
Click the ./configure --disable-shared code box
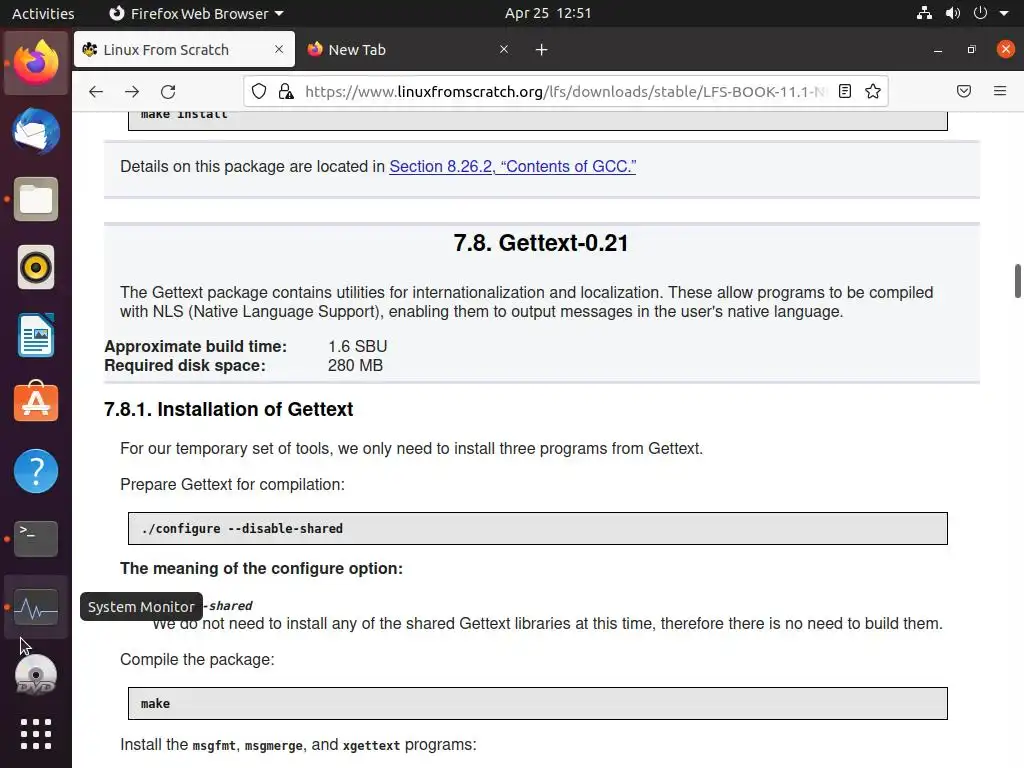537,528
